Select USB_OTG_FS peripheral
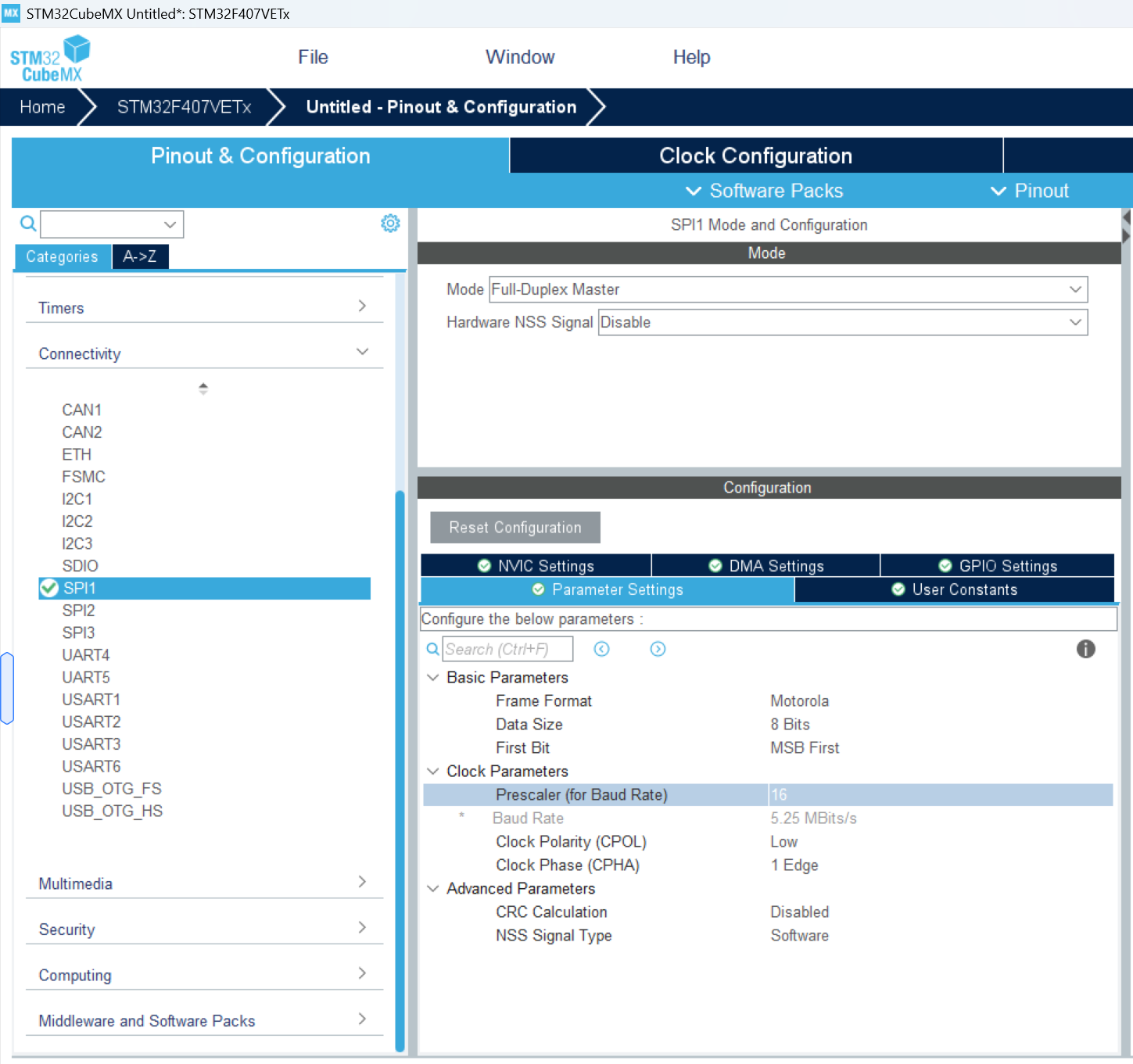Viewport: 1133px width, 1064px height. pos(112,788)
